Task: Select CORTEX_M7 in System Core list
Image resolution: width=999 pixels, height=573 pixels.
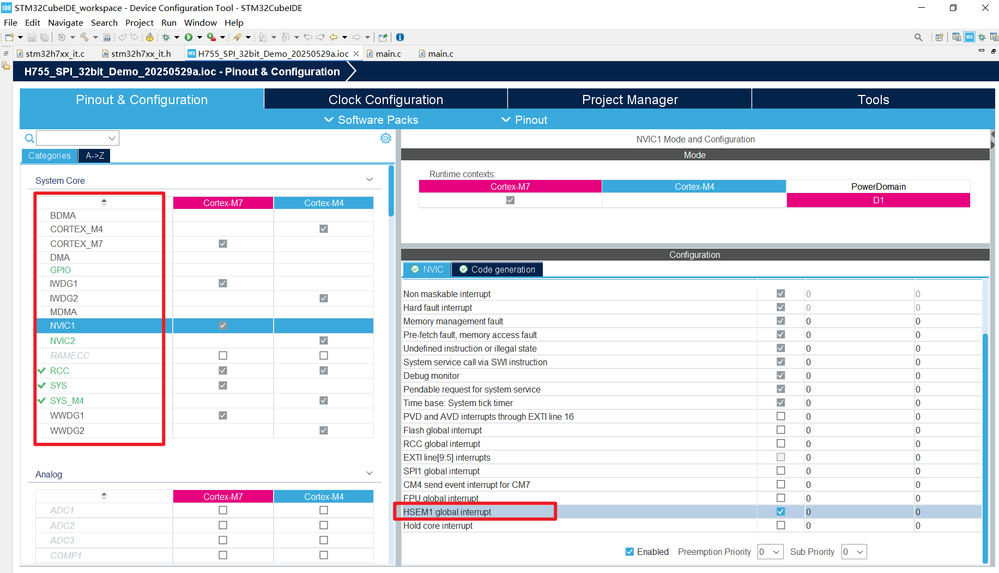Action: [x=76, y=243]
